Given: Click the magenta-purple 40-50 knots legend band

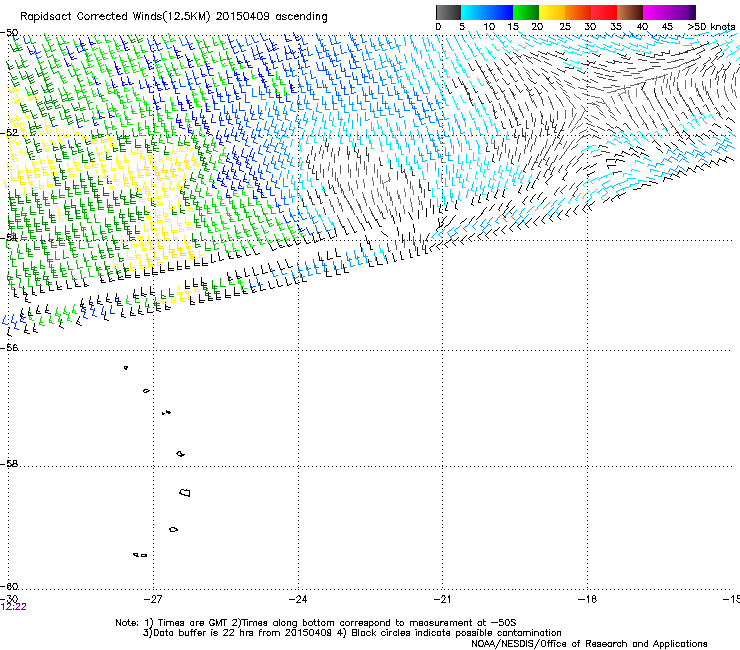Looking at the screenshot, I should click(x=669, y=12).
